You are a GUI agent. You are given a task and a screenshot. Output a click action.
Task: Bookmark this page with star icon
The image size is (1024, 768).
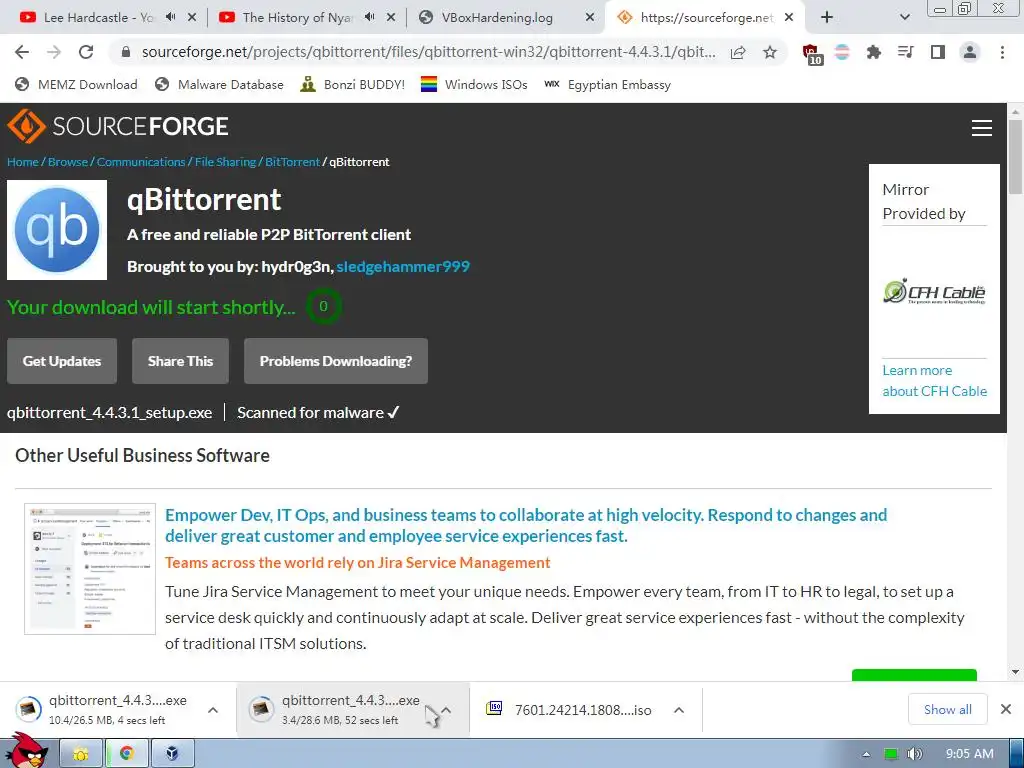770,52
